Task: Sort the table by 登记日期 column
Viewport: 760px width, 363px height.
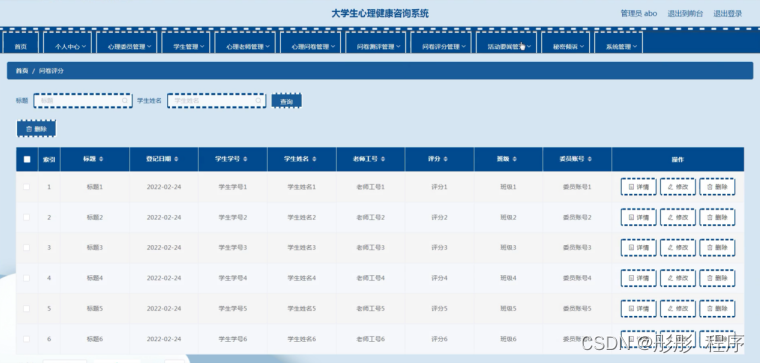Action: pos(176,159)
